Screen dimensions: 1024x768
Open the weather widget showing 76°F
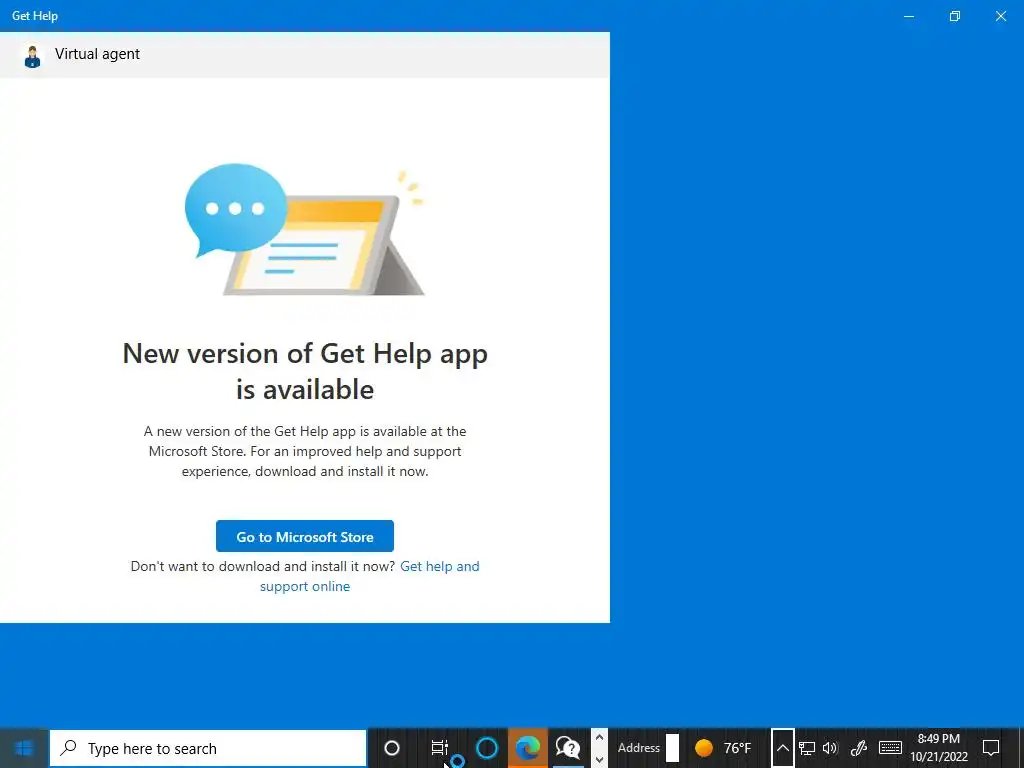click(x=723, y=748)
